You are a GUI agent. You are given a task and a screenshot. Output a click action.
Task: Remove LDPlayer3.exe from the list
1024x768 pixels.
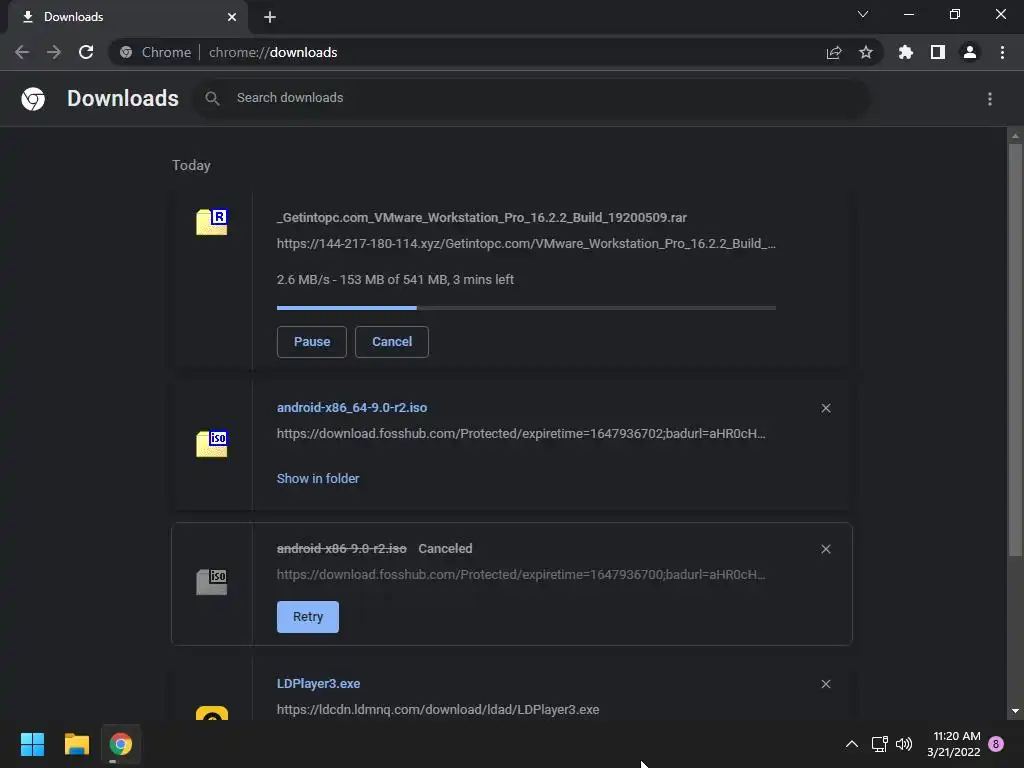[826, 684]
